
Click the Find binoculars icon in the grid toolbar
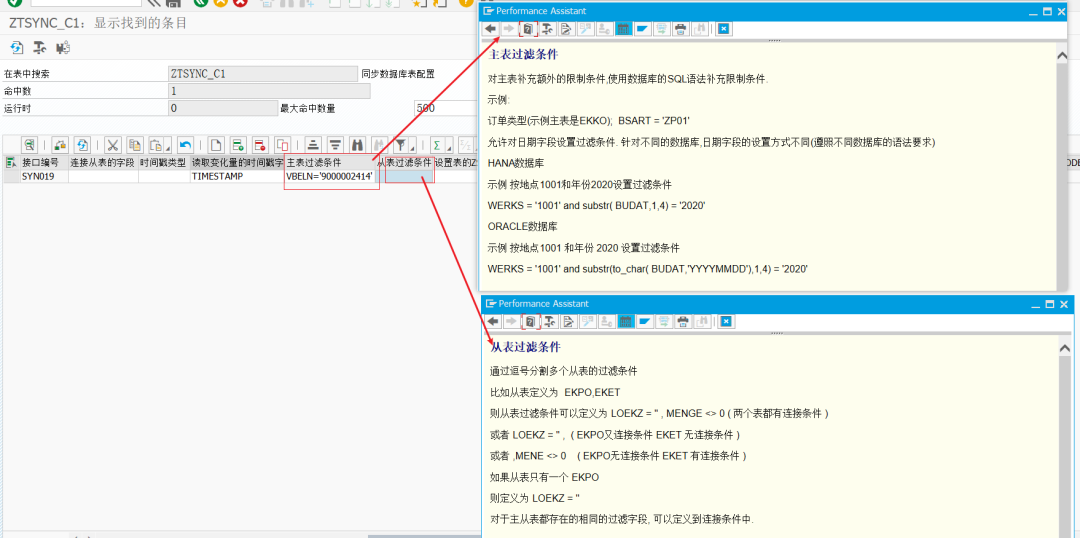click(x=357, y=145)
